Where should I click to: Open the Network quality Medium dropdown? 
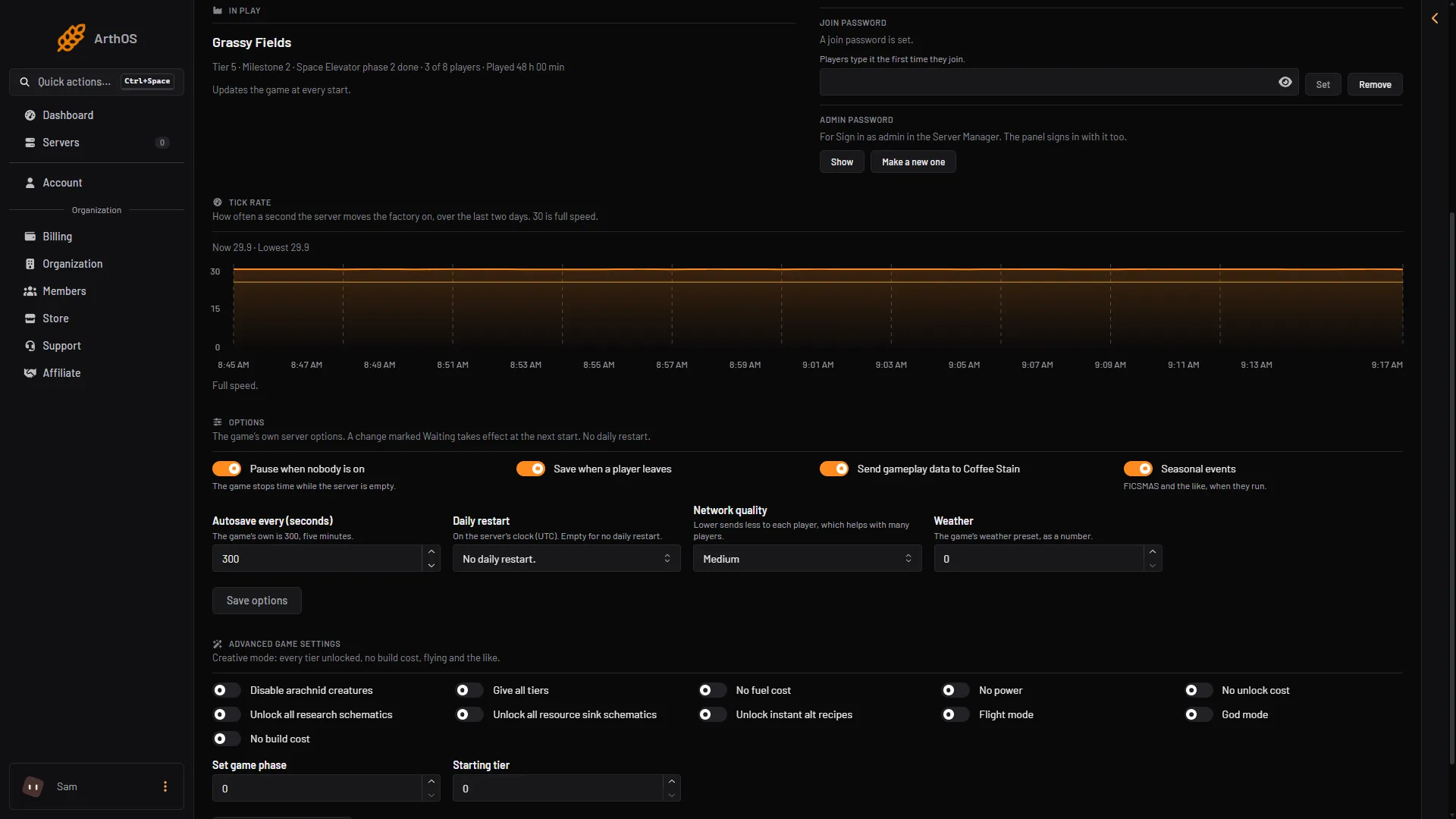pos(807,558)
